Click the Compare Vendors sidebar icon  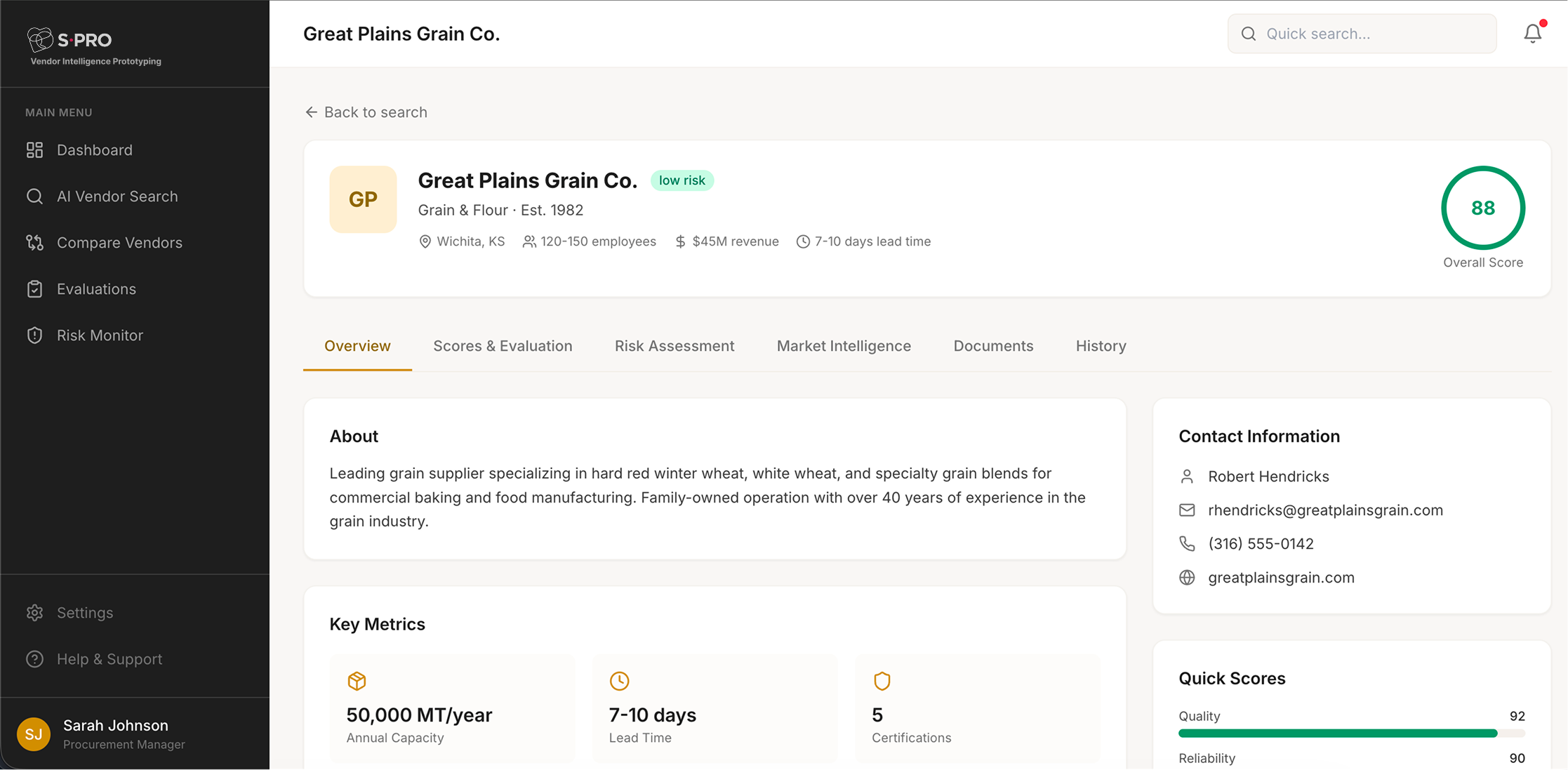34,242
